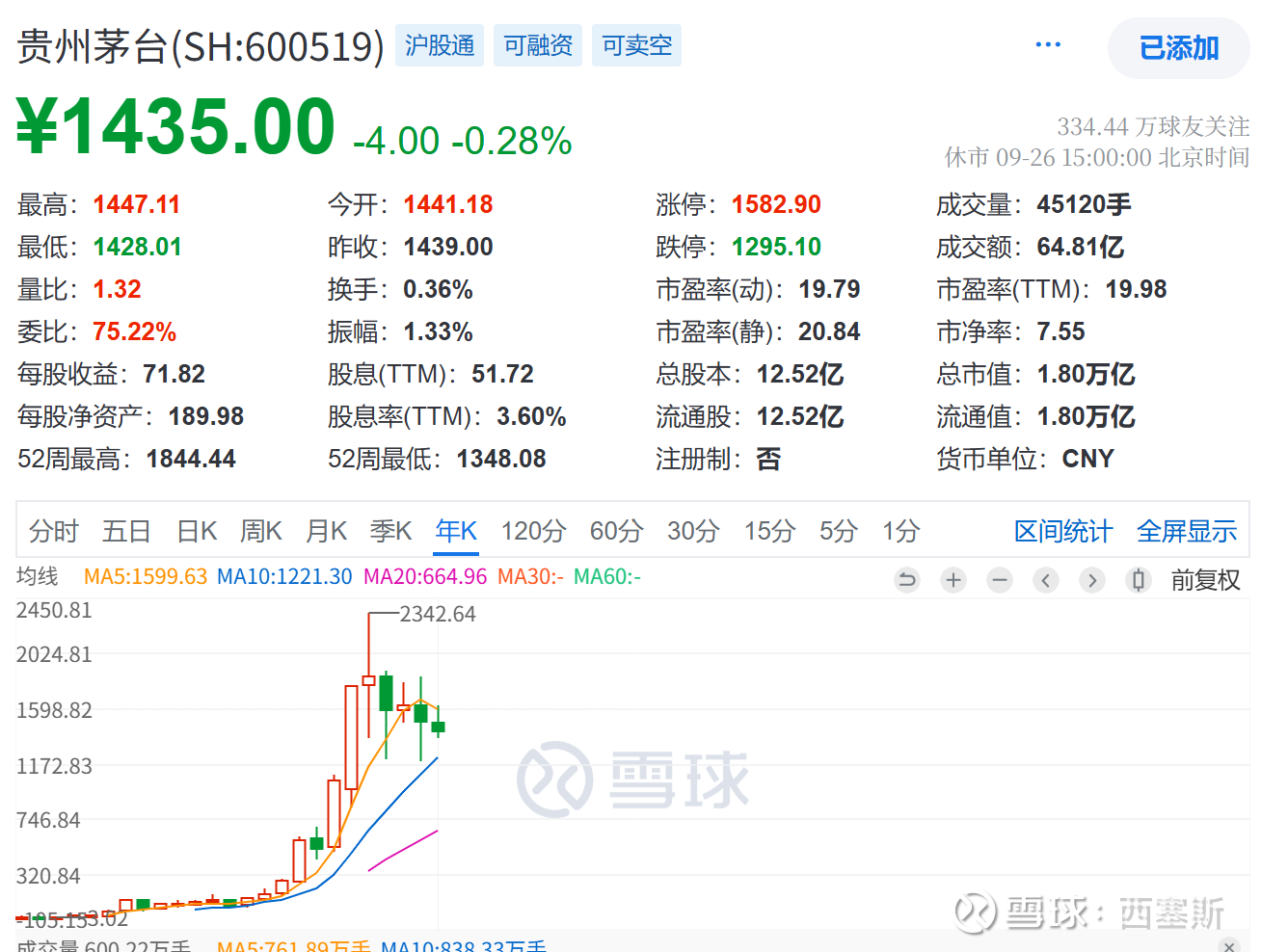Click the 市盈率(TTM) value 19.98
Image resolution: width=1261 pixels, height=952 pixels.
tap(1136, 289)
